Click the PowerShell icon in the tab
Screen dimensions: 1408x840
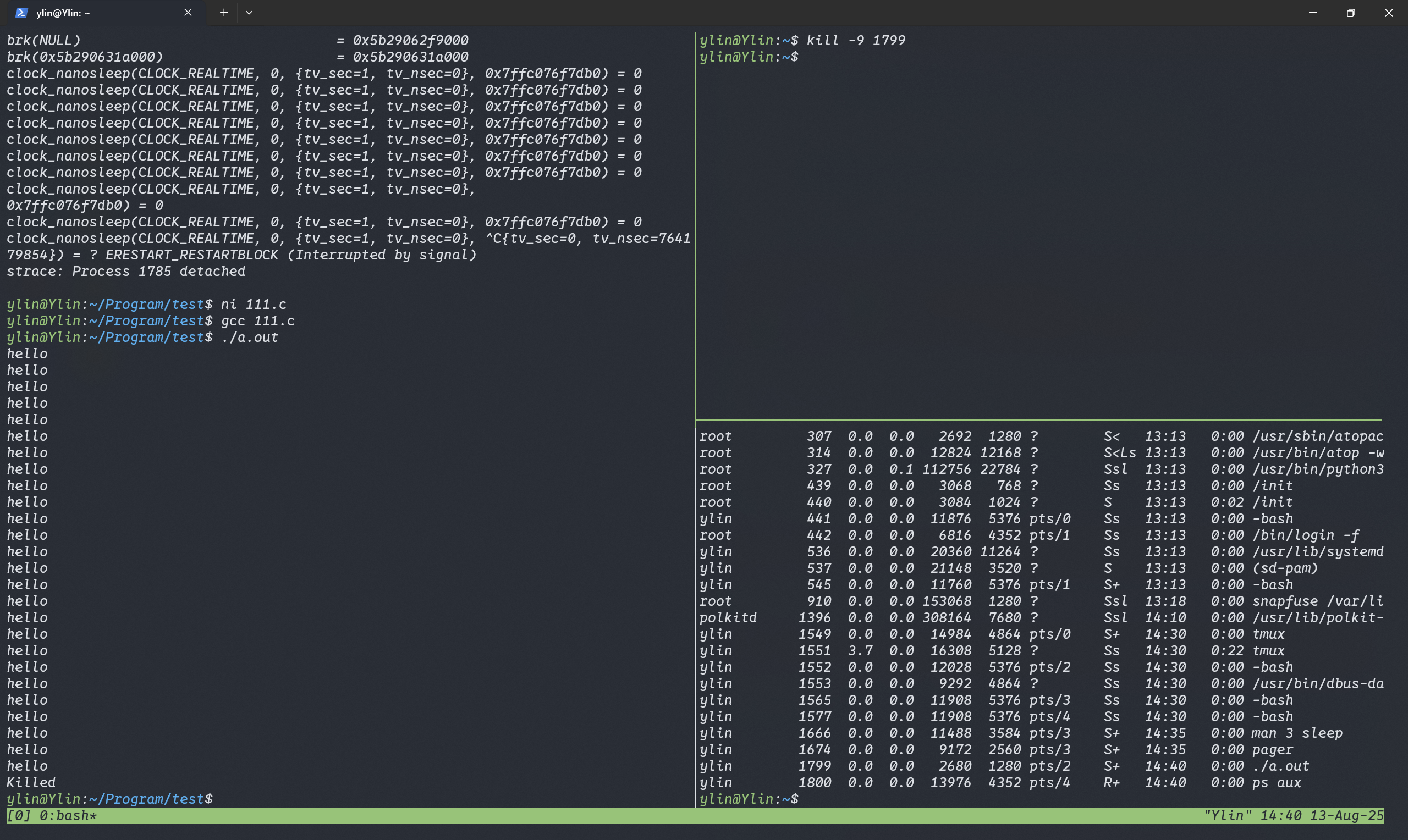tap(21, 13)
